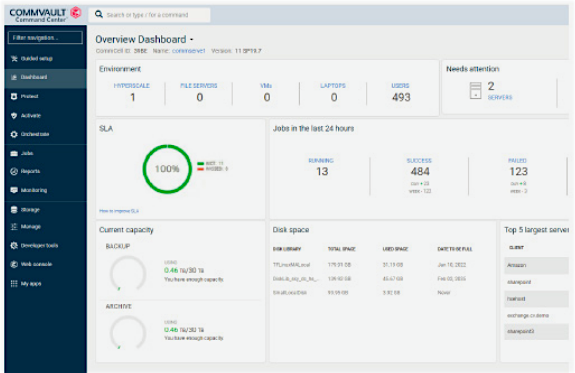Open the SUCCESS jobs link
Screen dimensions: 575x373
[419, 161]
